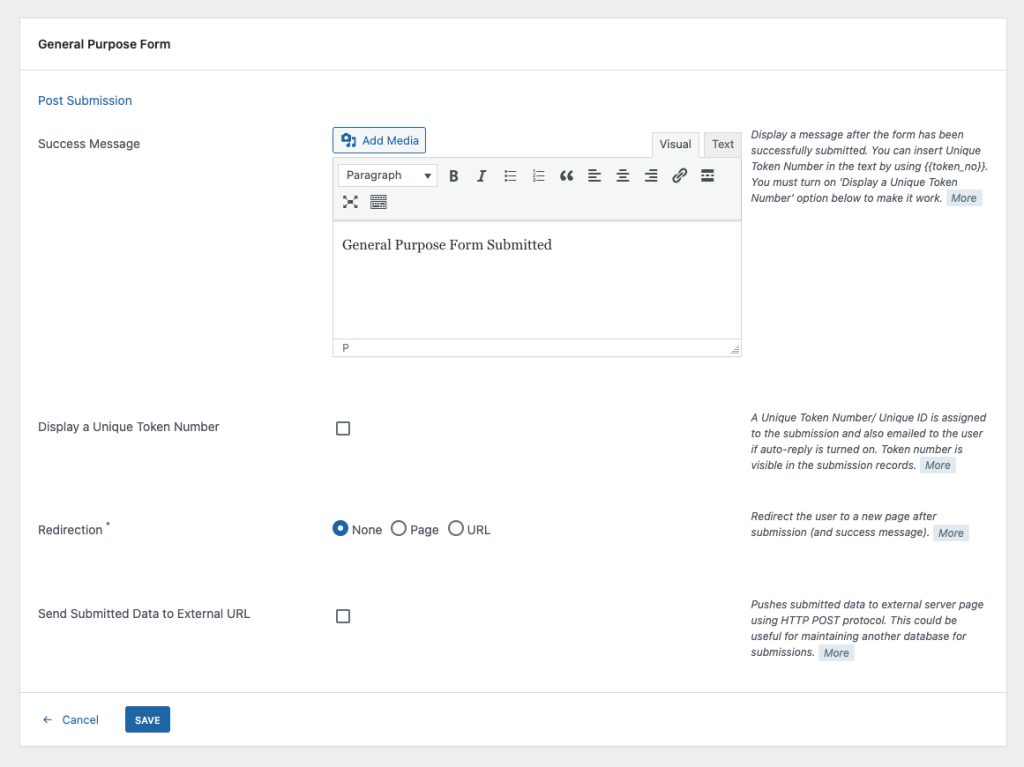This screenshot has height=767, width=1024.
Task: Insert a numbered list
Action: pyautogui.click(x=538, y=175)
